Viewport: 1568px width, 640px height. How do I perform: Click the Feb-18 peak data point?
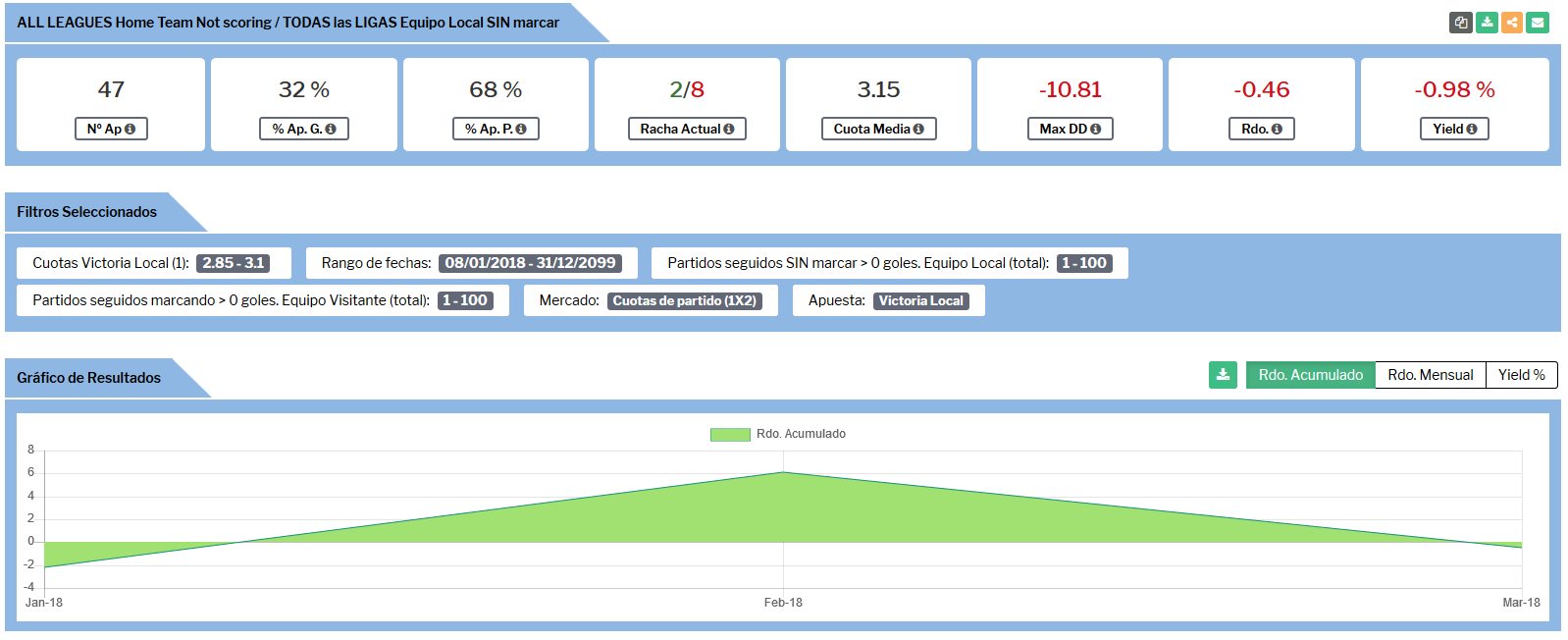click(783, 472)
